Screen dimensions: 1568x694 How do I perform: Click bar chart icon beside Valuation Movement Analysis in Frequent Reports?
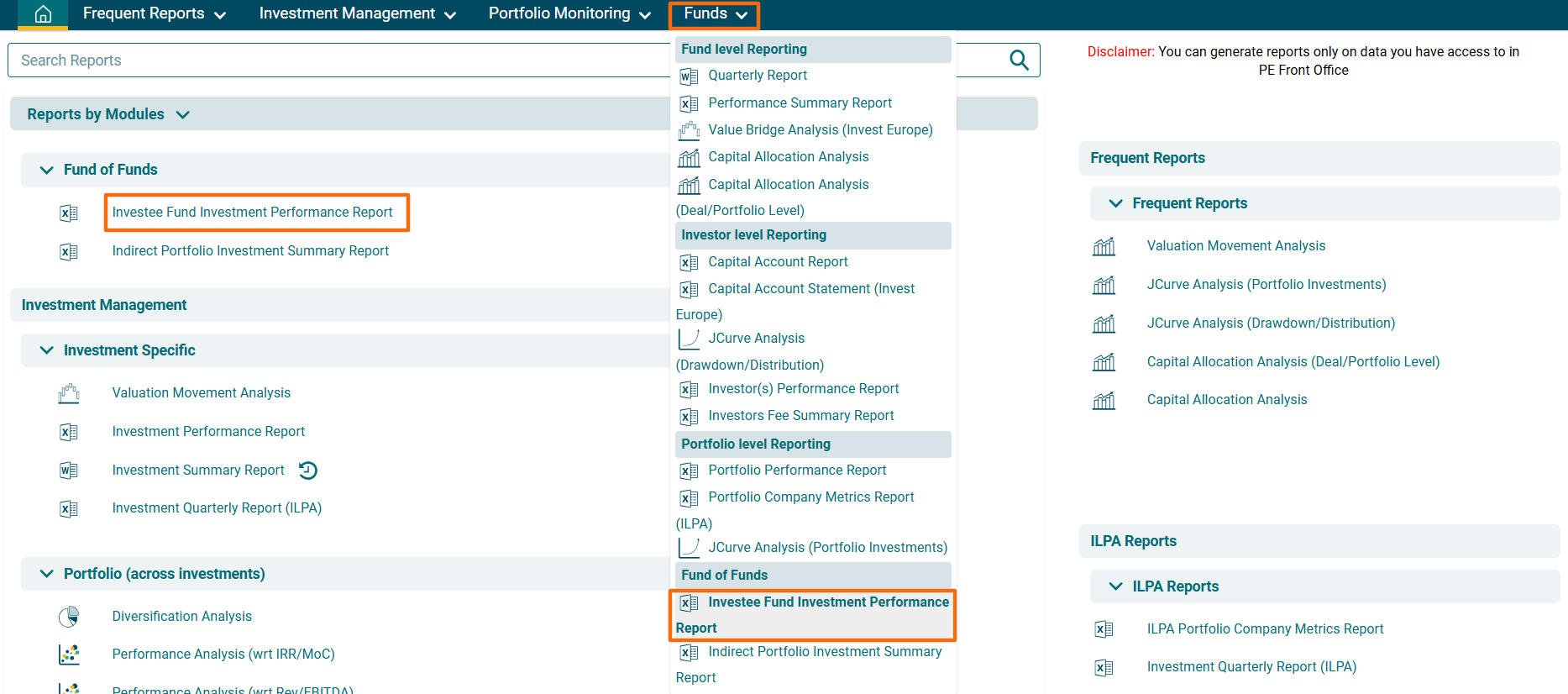(x=1104, y=246)
